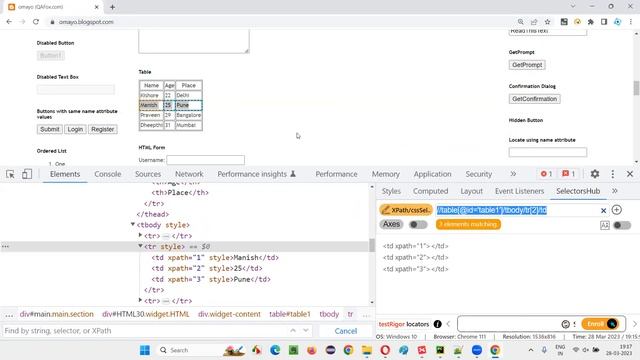Switch to the Computed pane

[430, 191]
